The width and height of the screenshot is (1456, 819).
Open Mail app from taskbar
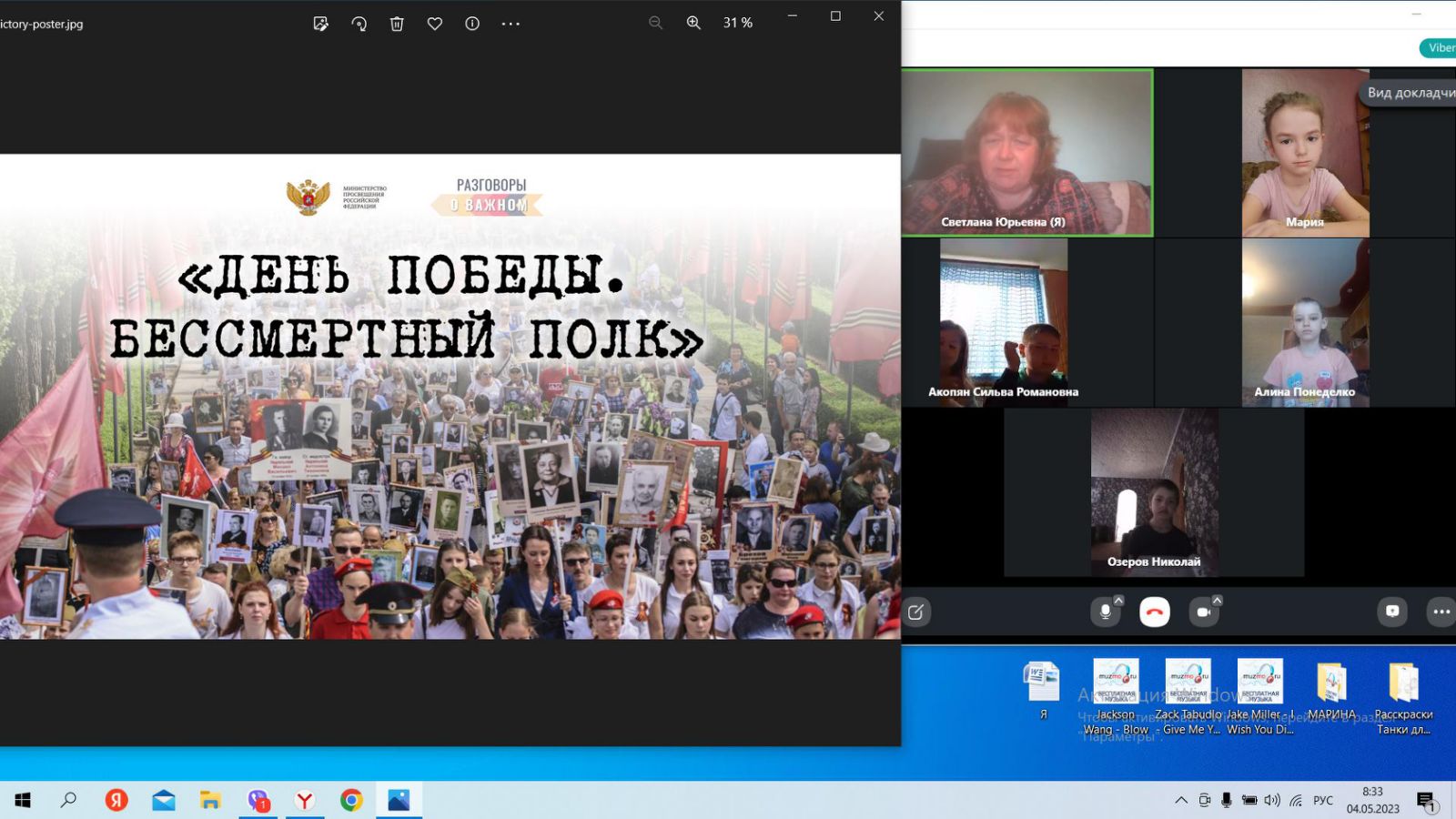coord(164,800)
